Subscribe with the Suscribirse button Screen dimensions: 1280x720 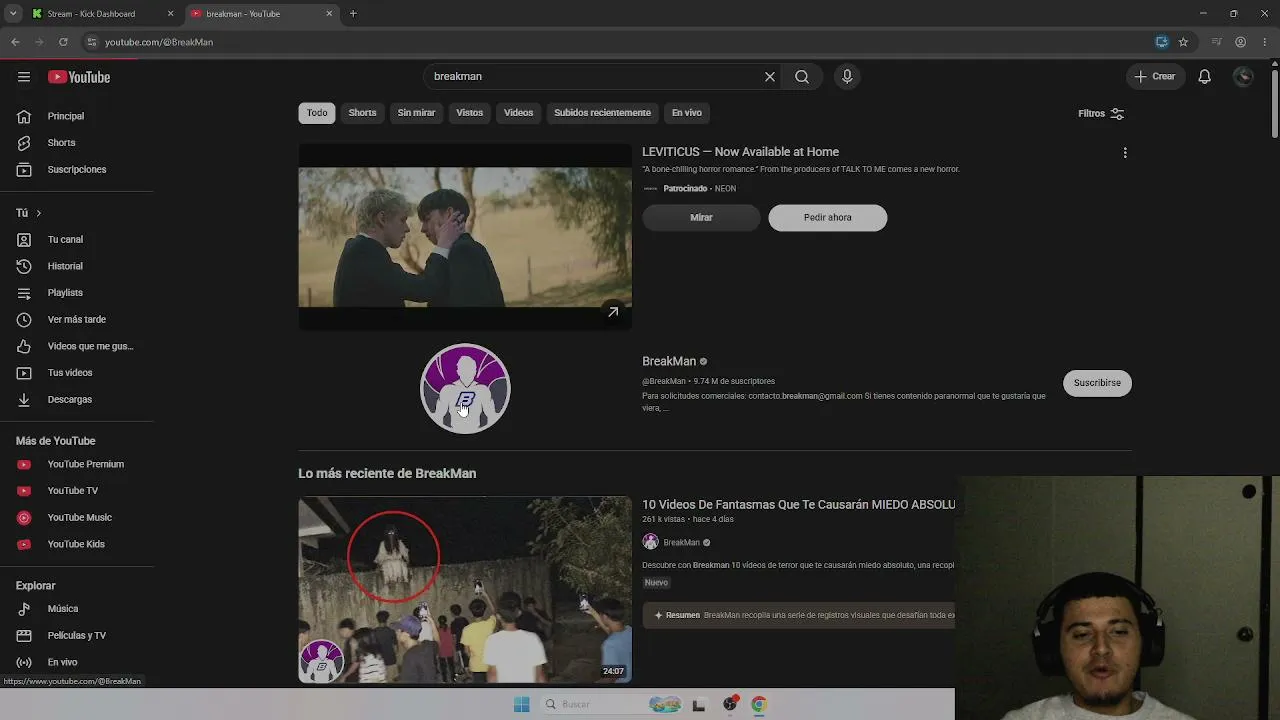pos(1097,383)
